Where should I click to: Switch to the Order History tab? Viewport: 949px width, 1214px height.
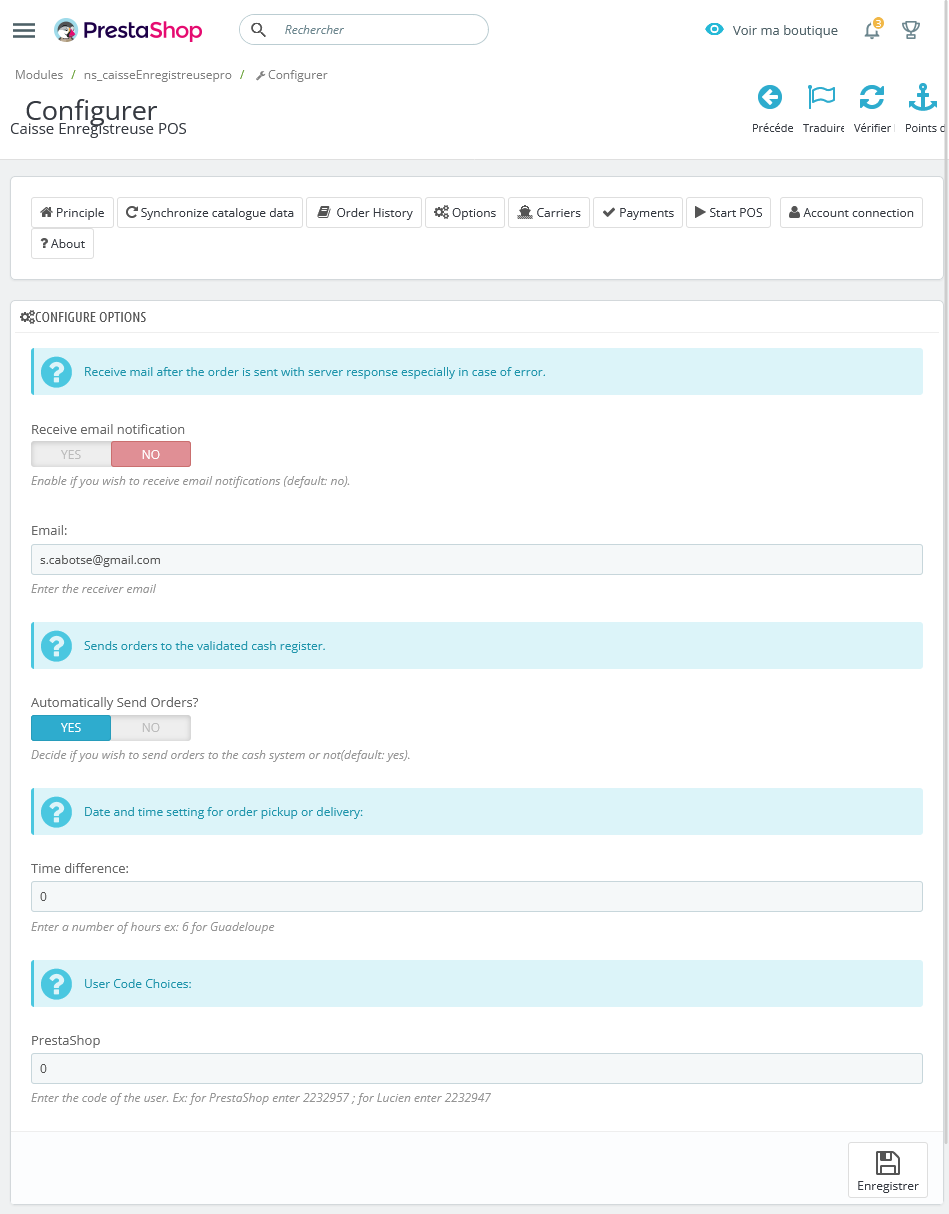[364, 212]
